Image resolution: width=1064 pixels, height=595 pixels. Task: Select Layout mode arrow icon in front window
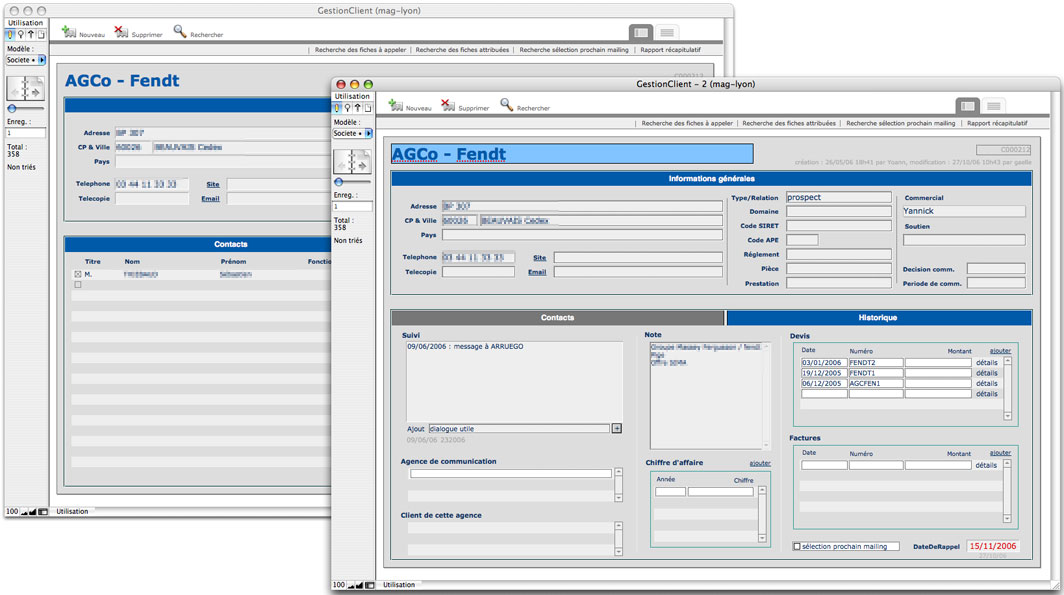coord(358,108)
